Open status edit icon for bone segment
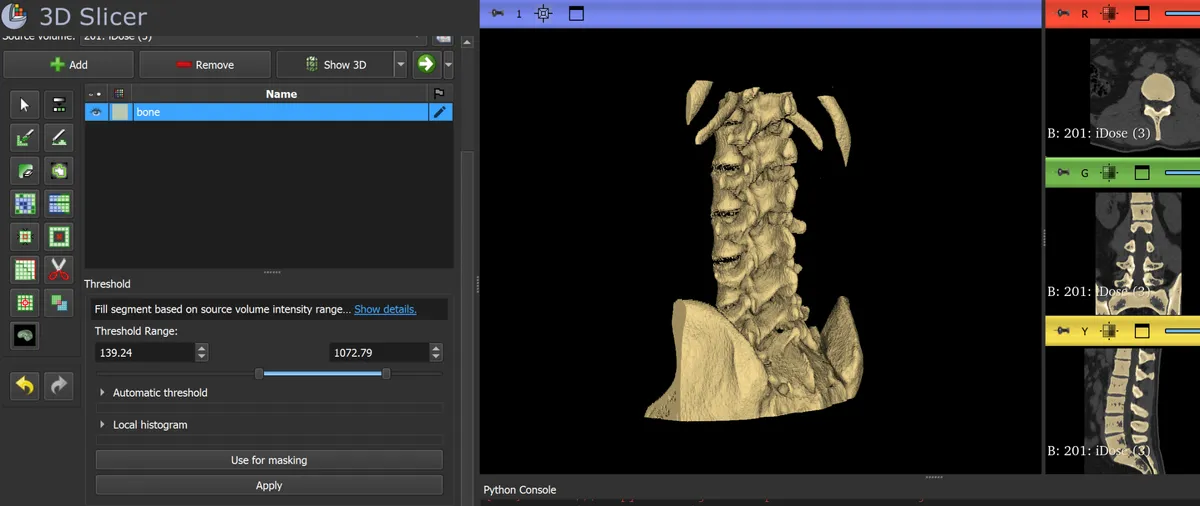Viewport: 1200px width, 506px height. (439, 113)
